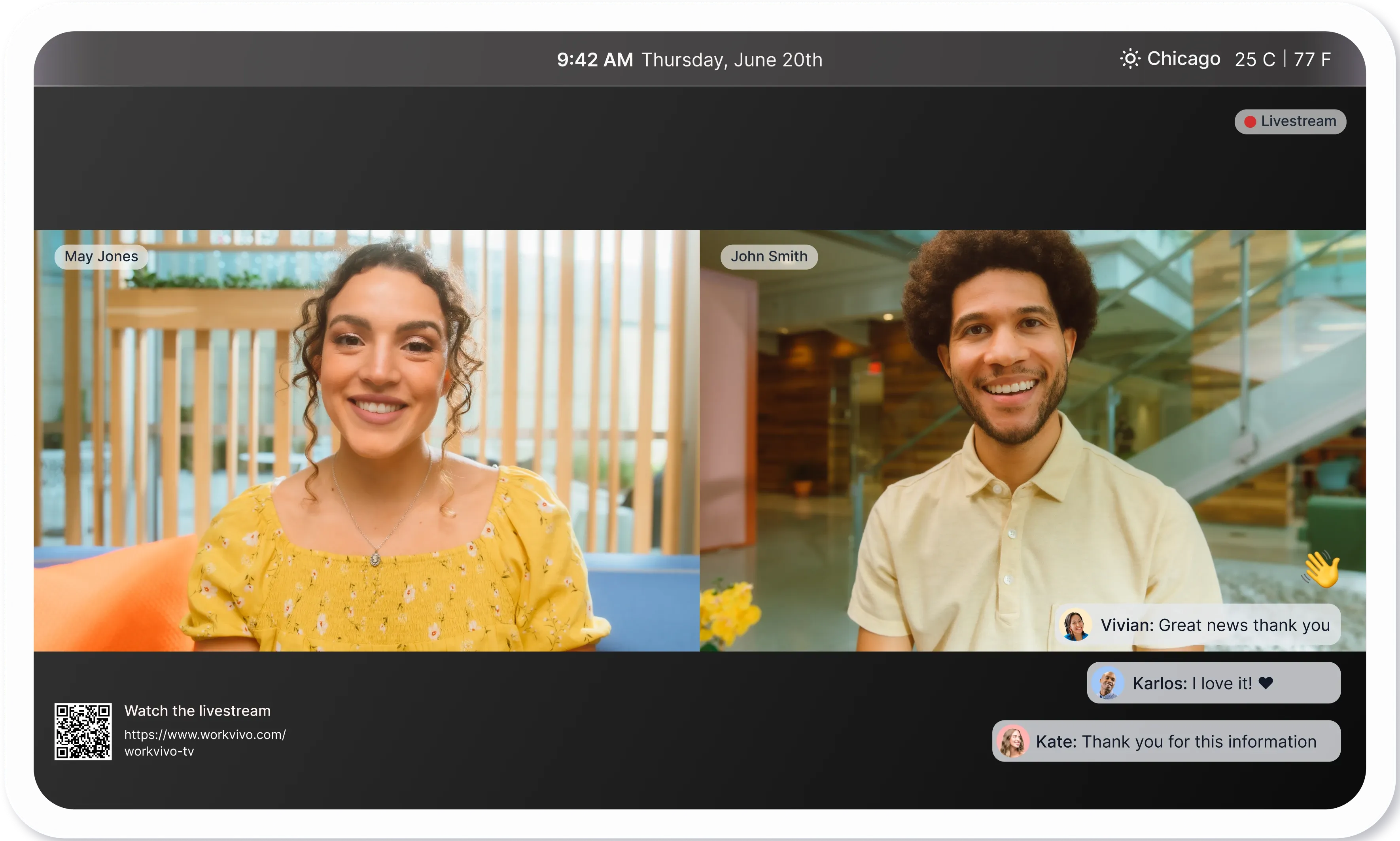Click the heart emoji in Karlos's message
1400x841 pixels.
tap(1266, 684)
